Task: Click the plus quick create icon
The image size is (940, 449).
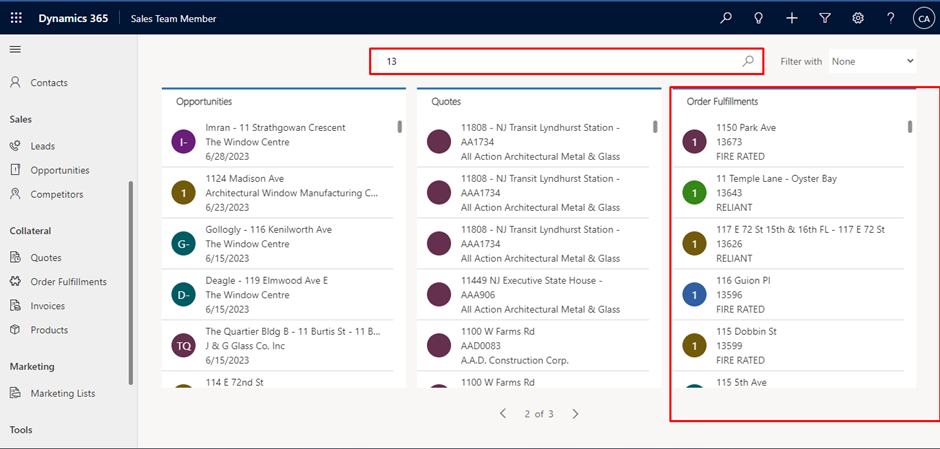Action: (x=792, y=18)
